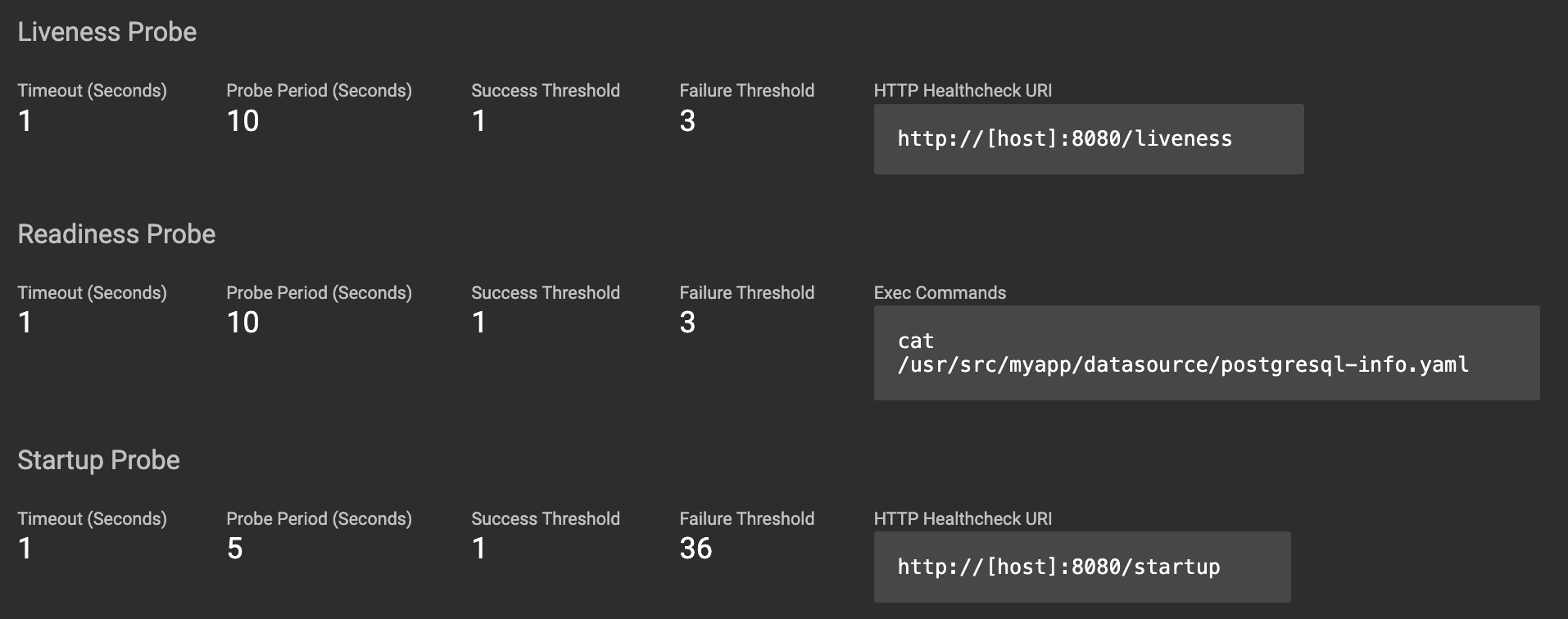Click the Readiness Probe heading
The height and width of the screenshot is (619, 1568).
[x=116, y=234]
